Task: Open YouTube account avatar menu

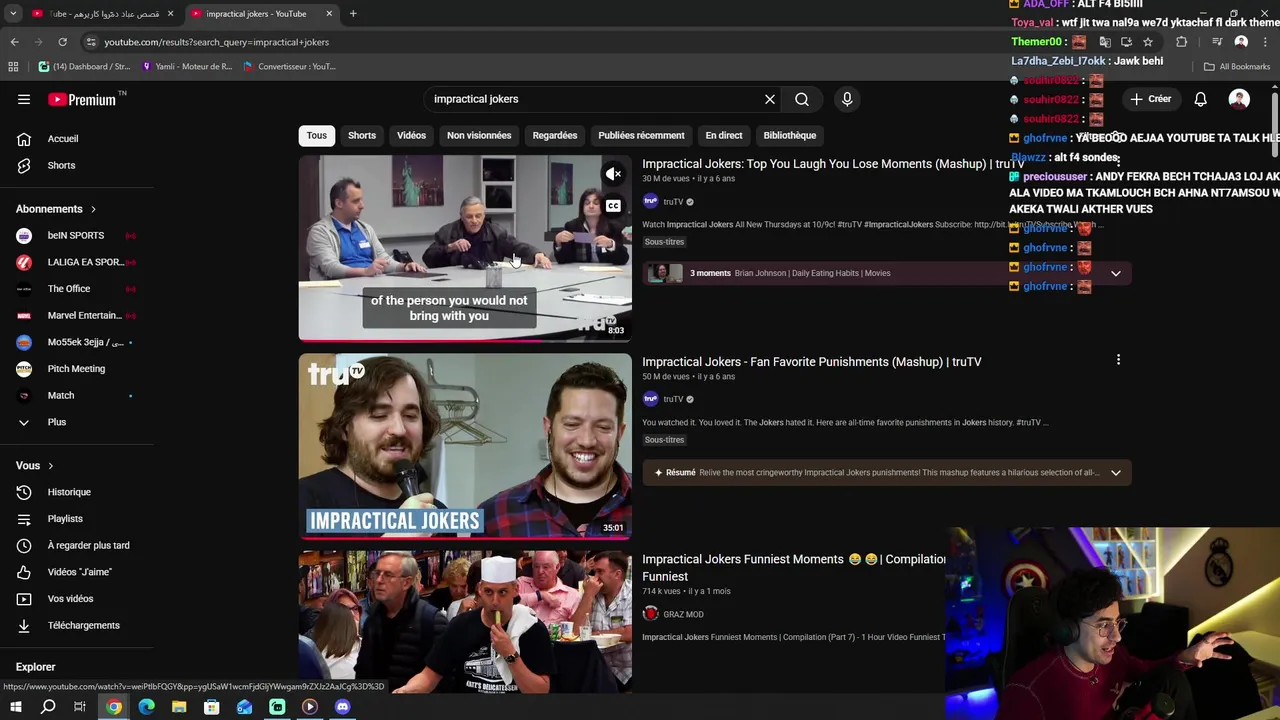Action: 1239,99
